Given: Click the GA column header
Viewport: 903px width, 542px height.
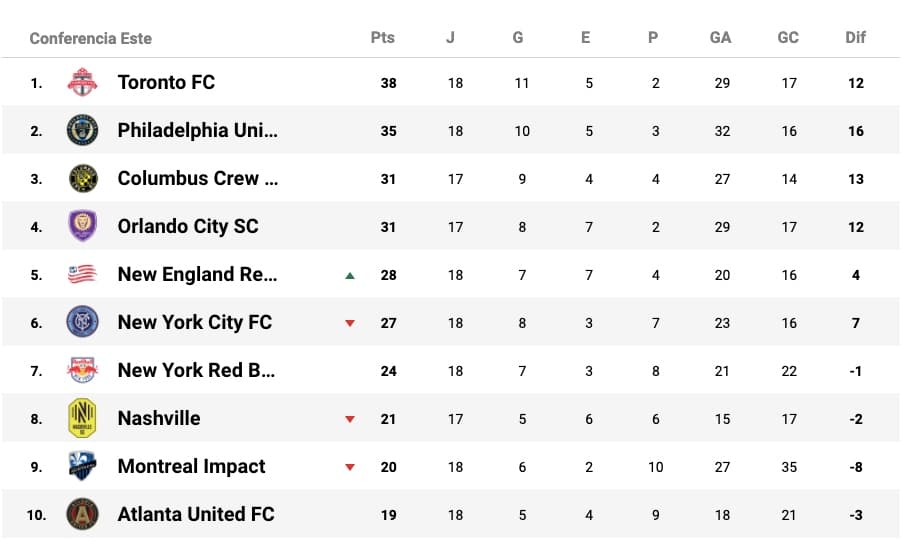Looking at the screenshot, I should click(721, 38).
